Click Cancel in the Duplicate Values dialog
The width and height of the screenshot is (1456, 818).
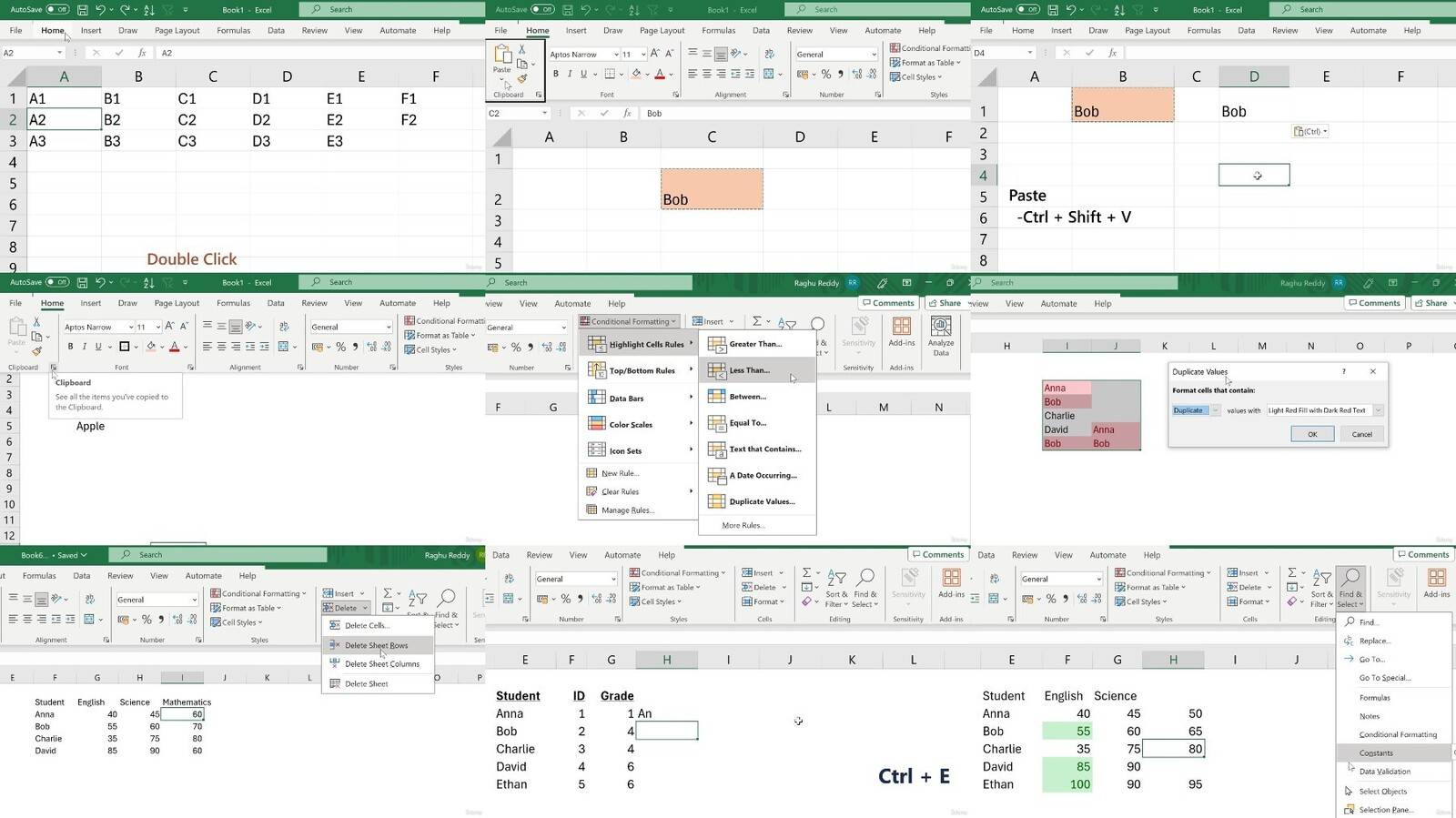(1362, 434)
